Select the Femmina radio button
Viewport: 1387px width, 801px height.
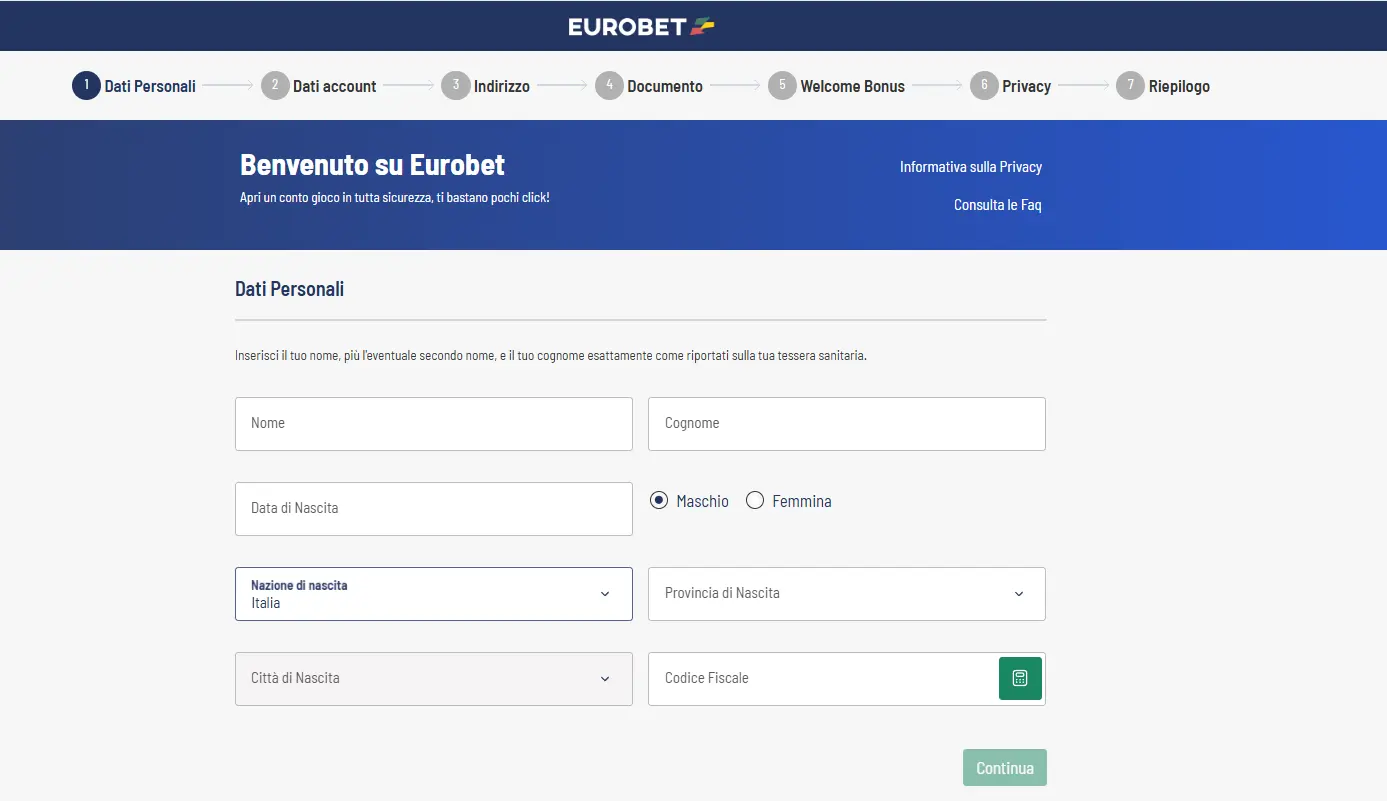pyautogui.click(x=755, y=500)
